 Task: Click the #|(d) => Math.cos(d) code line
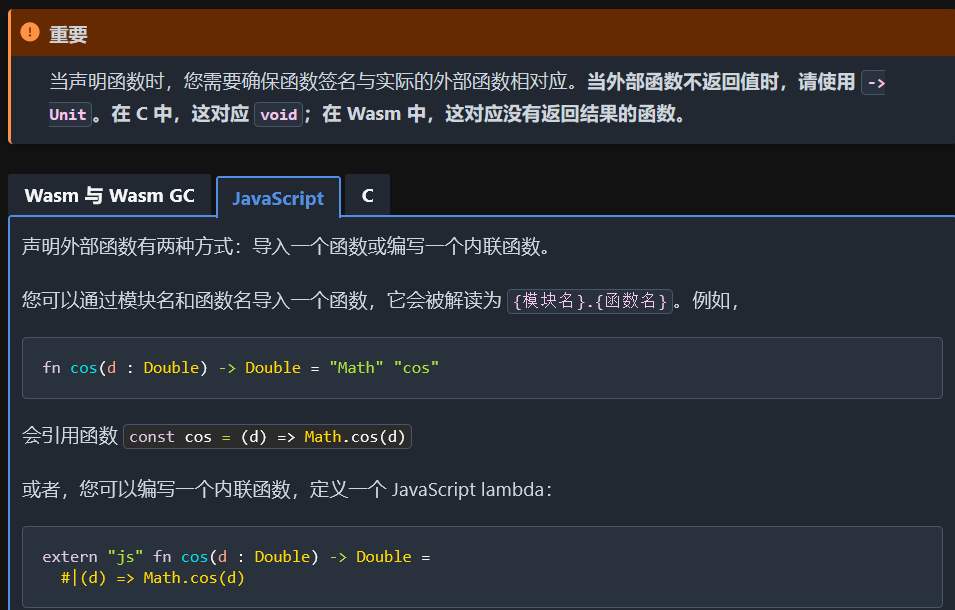[152, 578]
